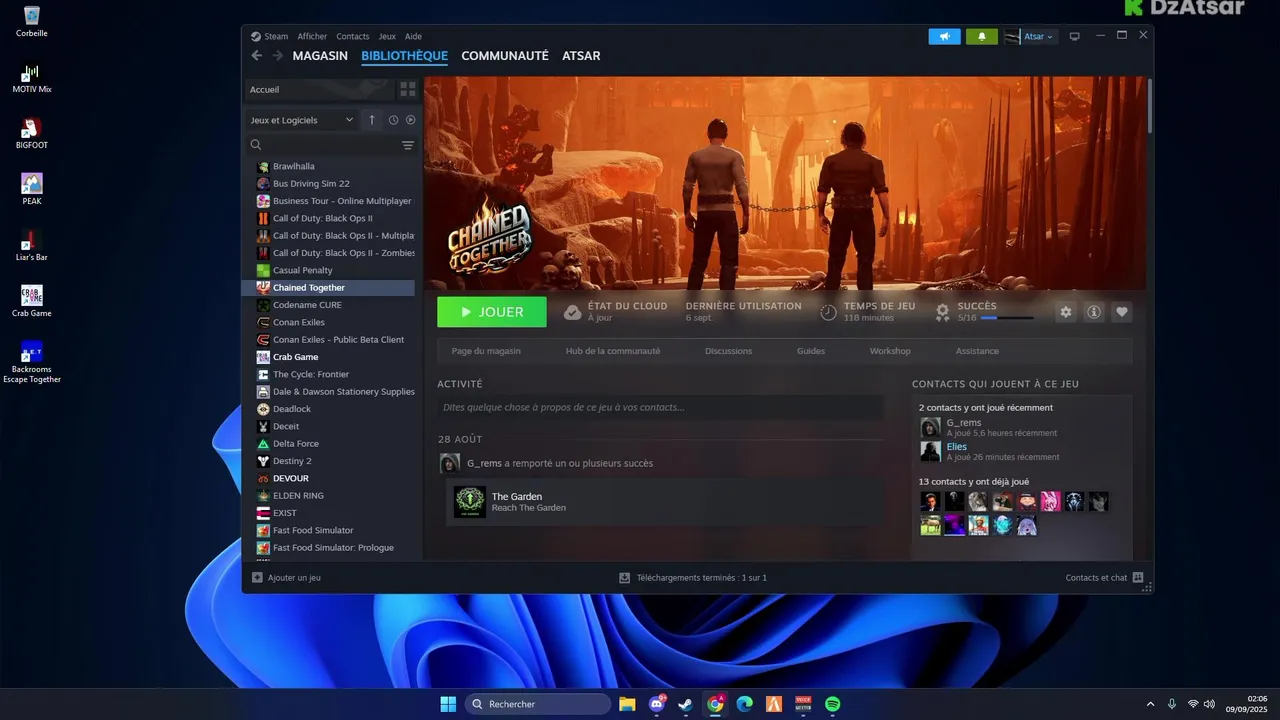
Task: Open the Discussions link
Action: [x=728, y=351]
